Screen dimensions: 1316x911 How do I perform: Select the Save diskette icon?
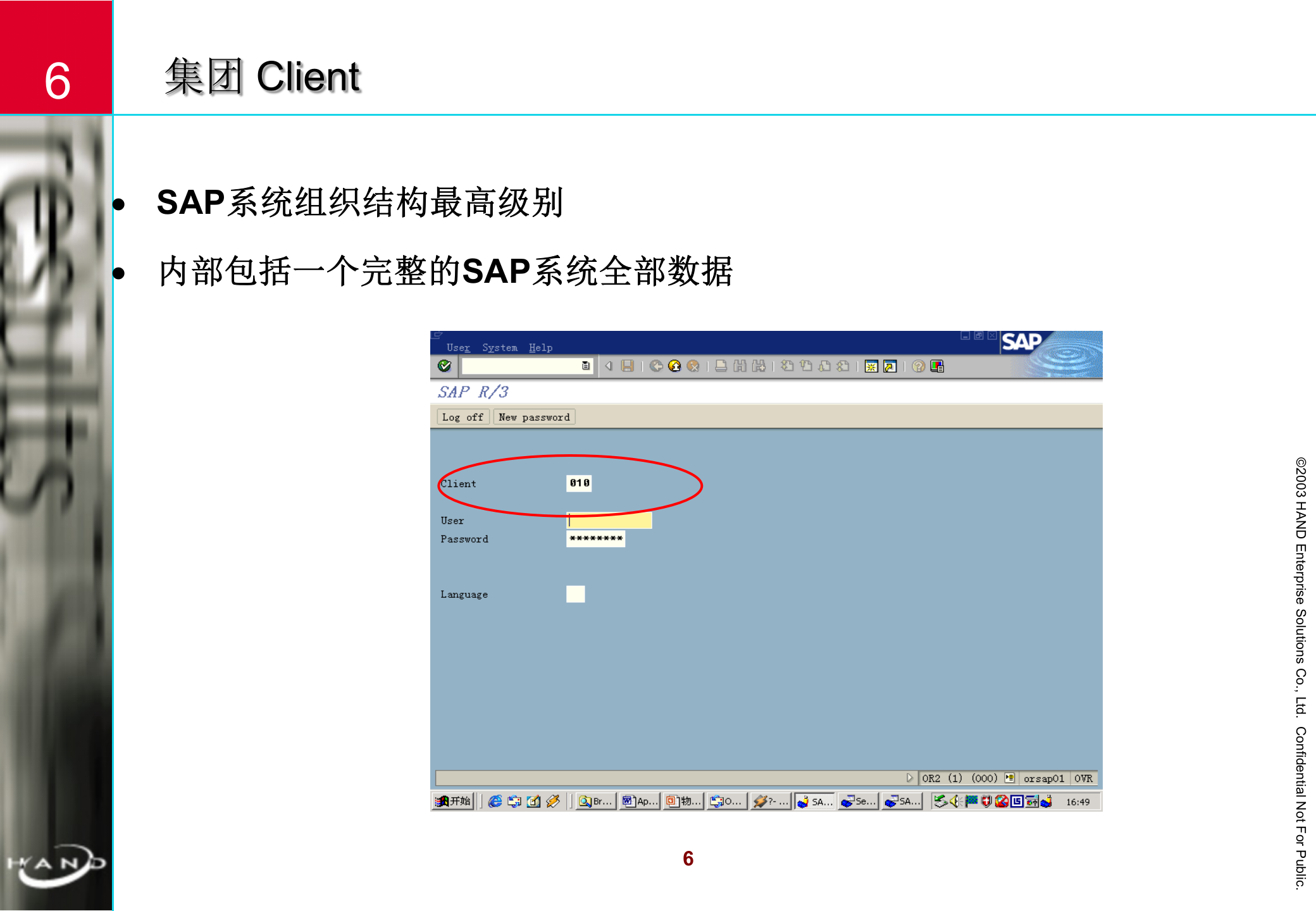pyautogui.click(x=627, y=367)
